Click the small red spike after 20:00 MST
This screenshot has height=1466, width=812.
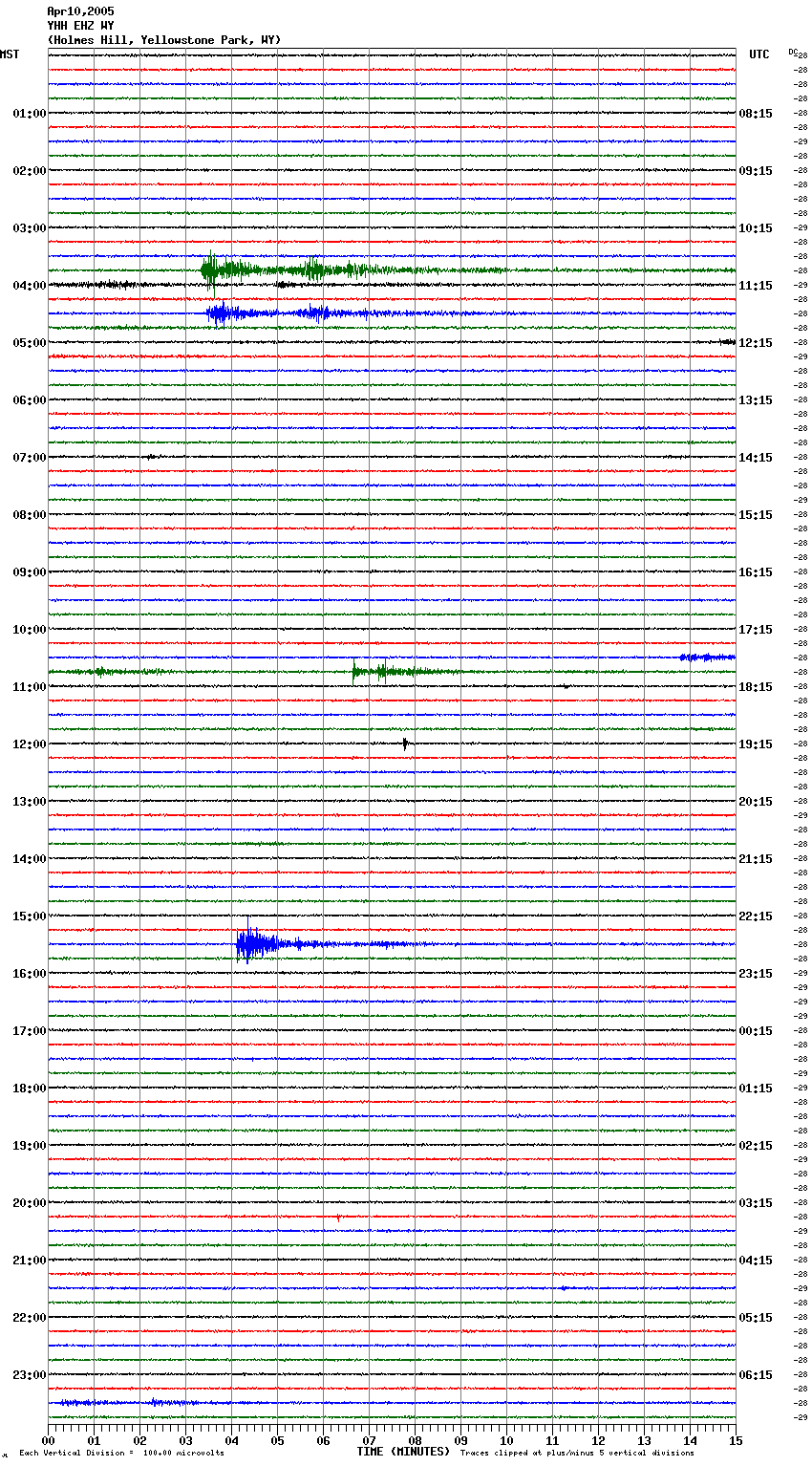point(338,1218)
